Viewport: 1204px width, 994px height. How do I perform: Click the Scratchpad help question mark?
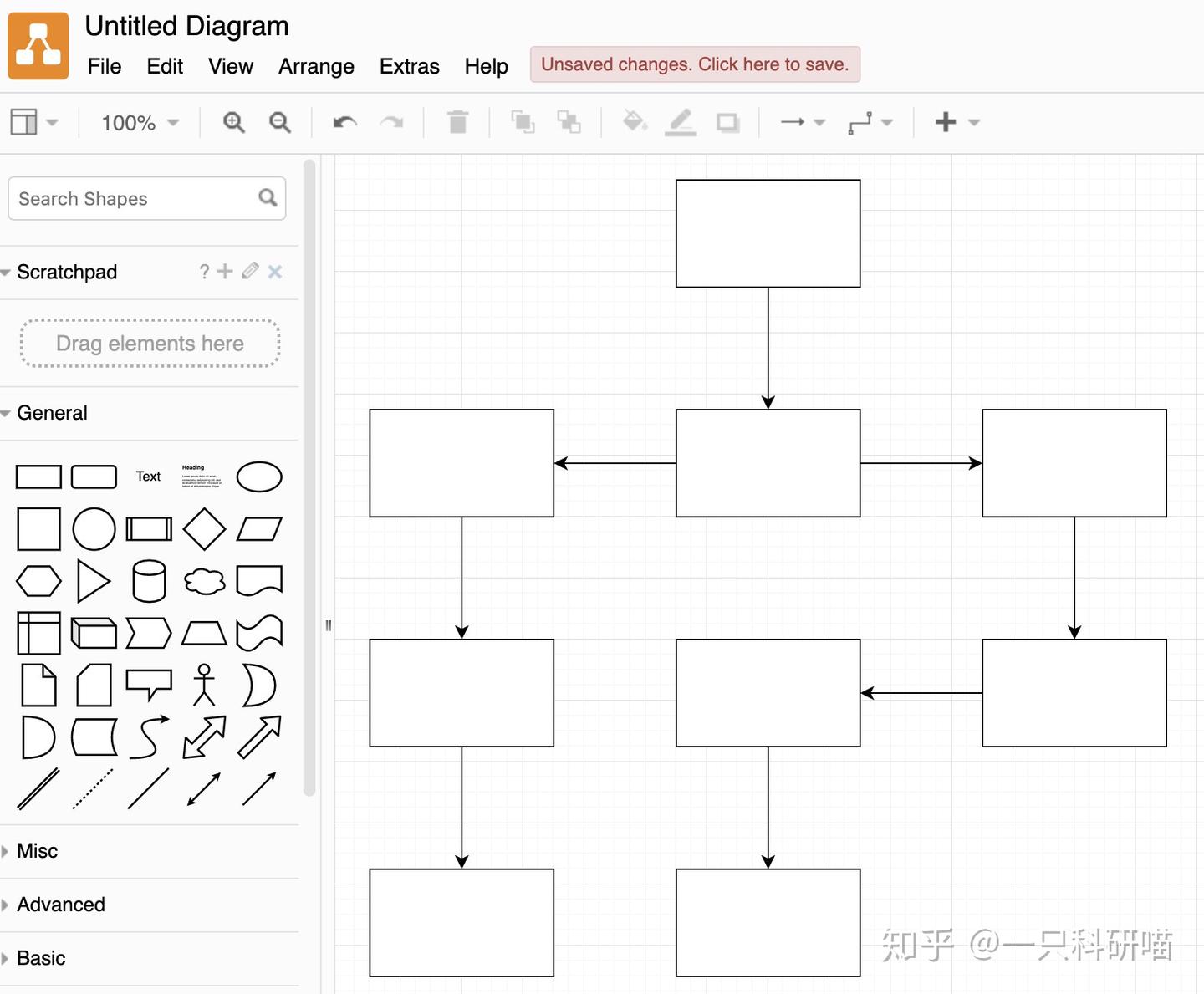pos(203,272)
